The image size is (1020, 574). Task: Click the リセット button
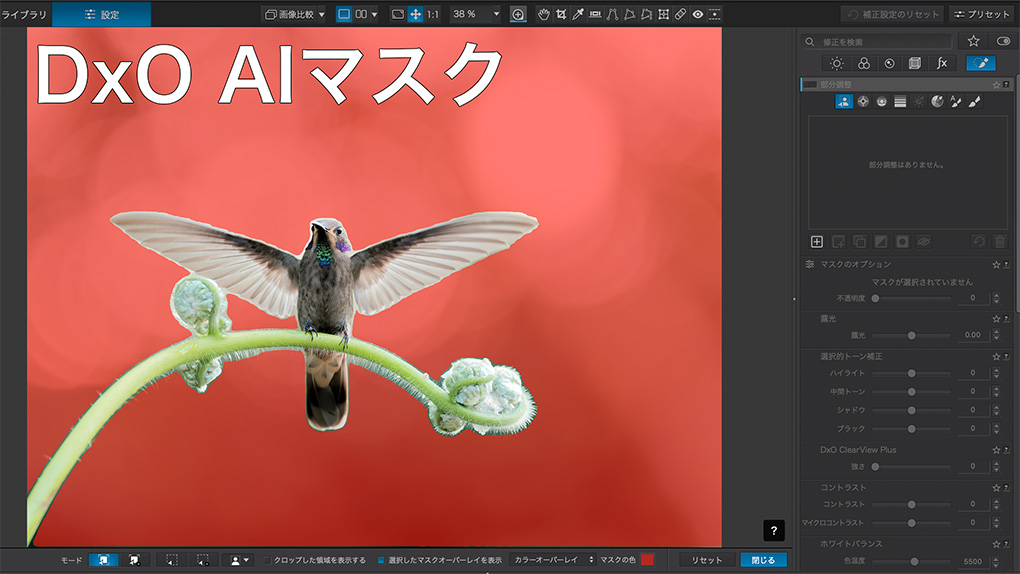(707, 560)
